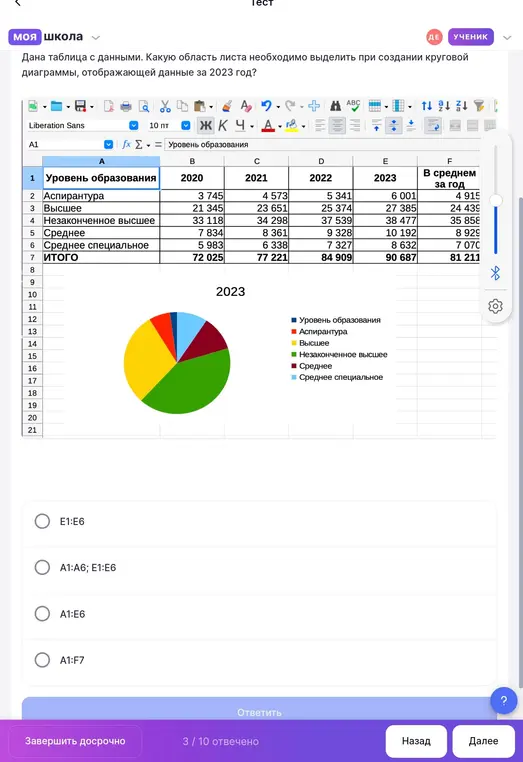The height and width of the screenshot is (762, 523).
Task: Click the Моя школа logo
Action: (46, 37)
